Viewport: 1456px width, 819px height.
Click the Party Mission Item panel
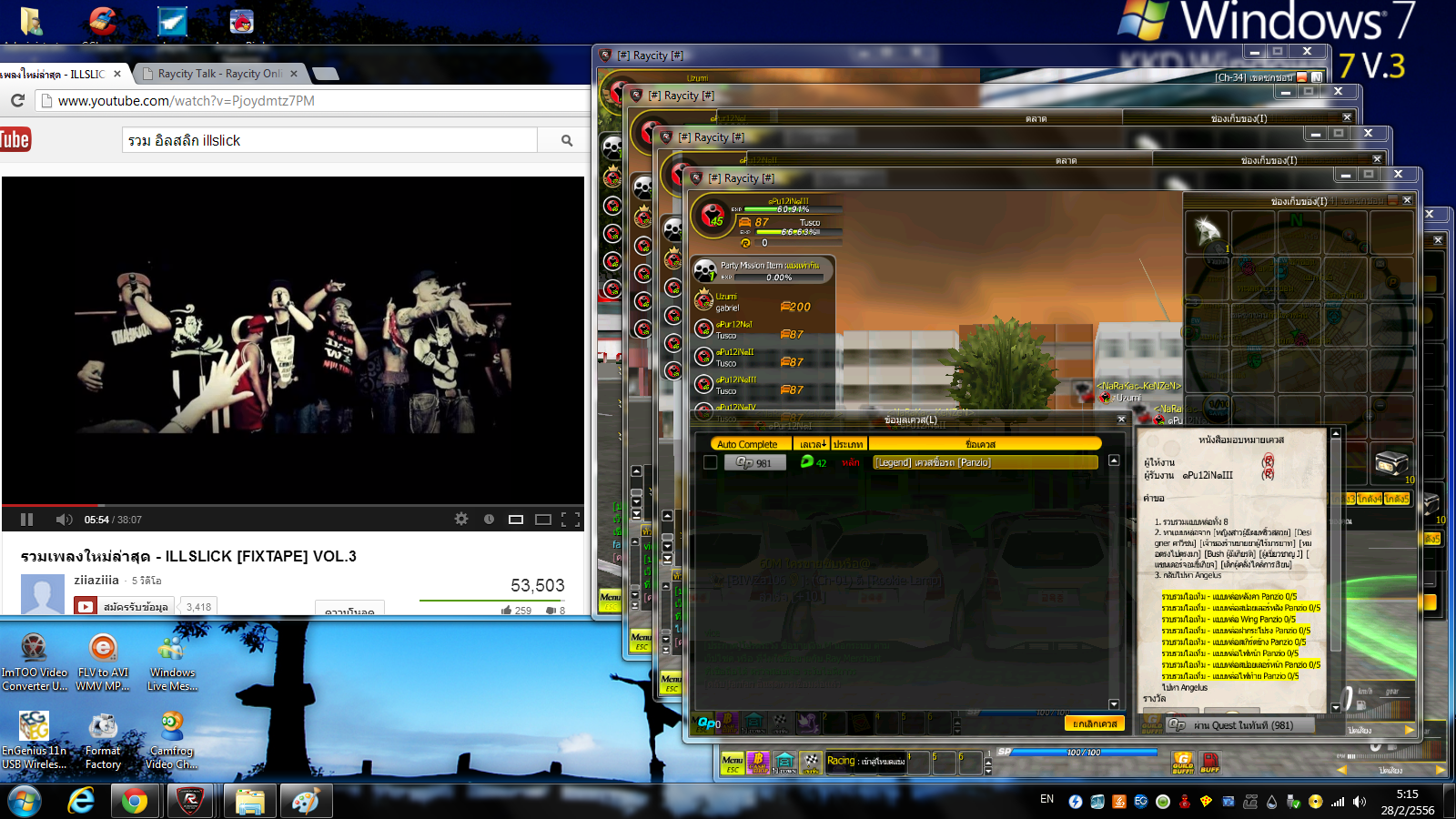click(x=763, y=270)
